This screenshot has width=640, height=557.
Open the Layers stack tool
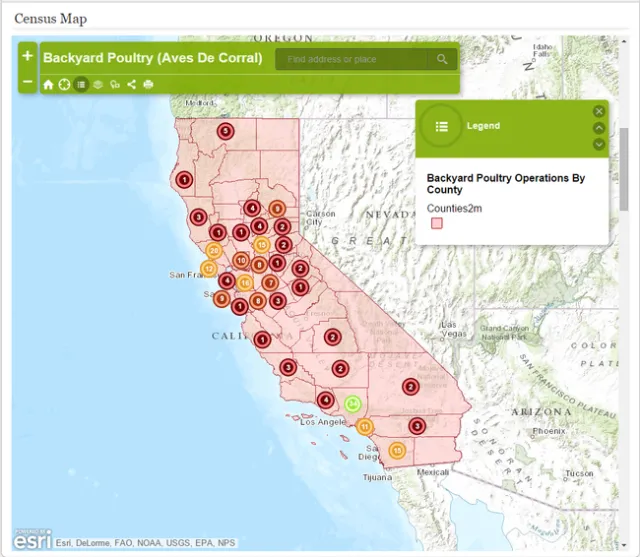point(98,84)
